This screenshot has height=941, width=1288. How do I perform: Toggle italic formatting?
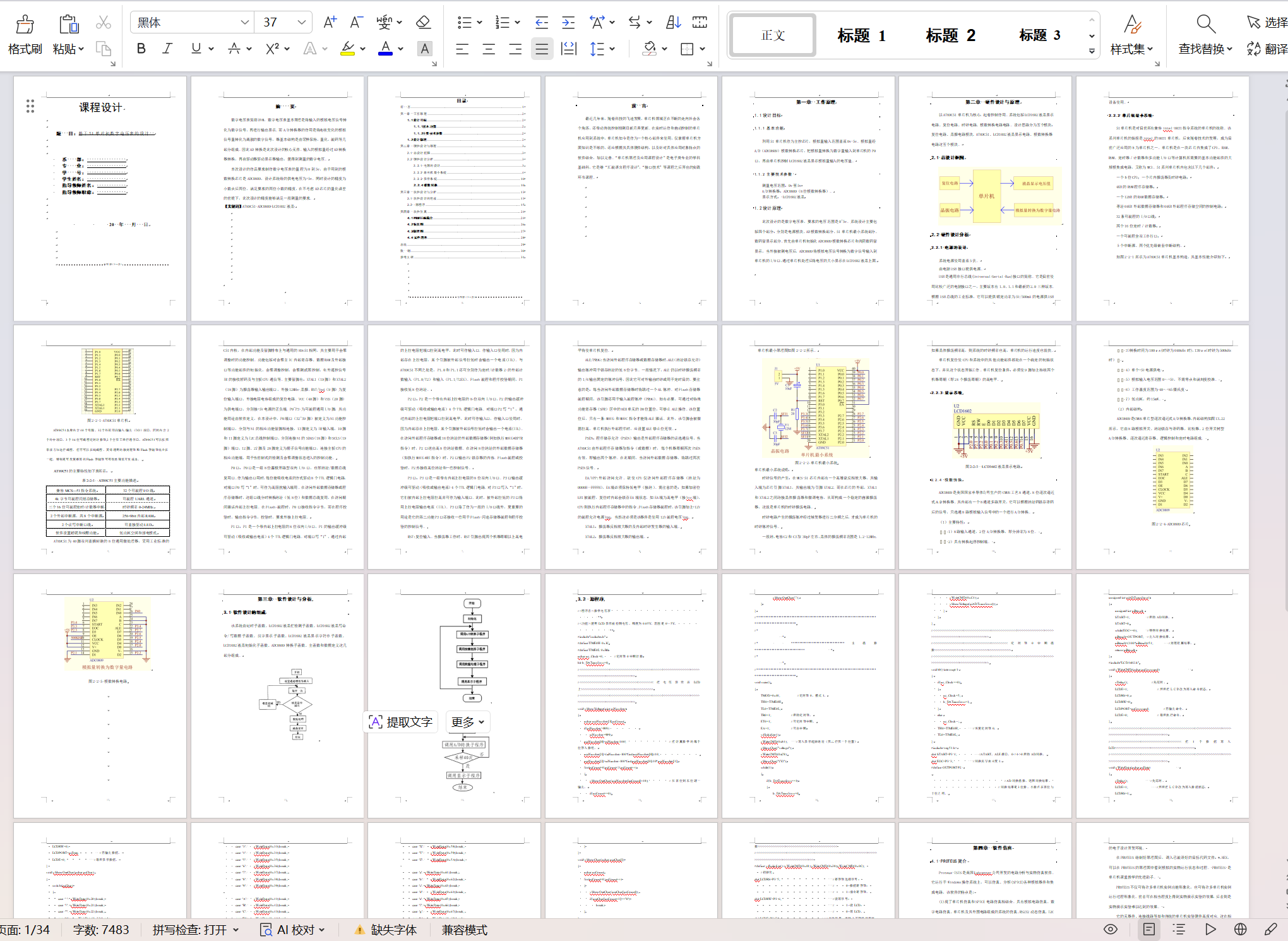(x=167, y=49)
